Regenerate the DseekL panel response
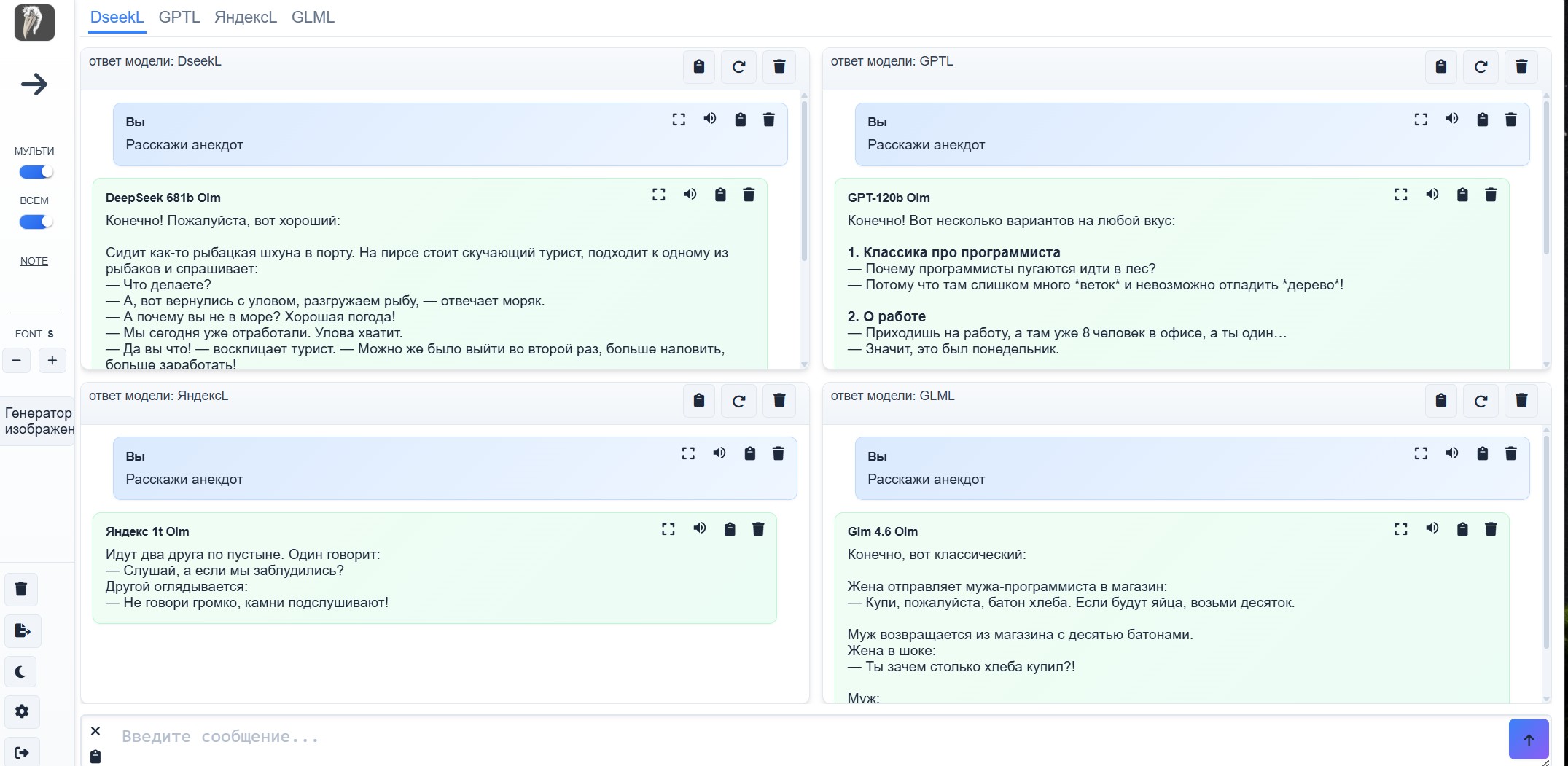This screenshot has width=1568, height=766. [x=738, y=67]
